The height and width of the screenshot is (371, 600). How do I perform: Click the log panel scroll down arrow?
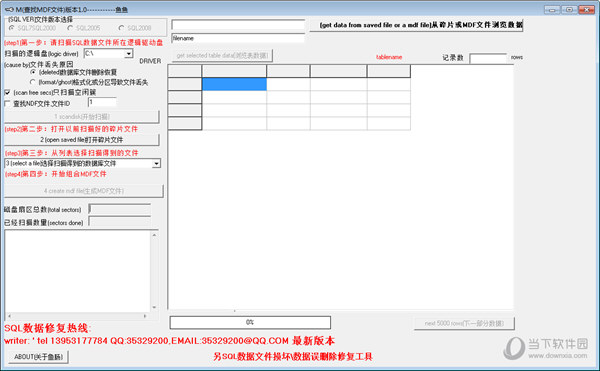click(x=154, y=307)
